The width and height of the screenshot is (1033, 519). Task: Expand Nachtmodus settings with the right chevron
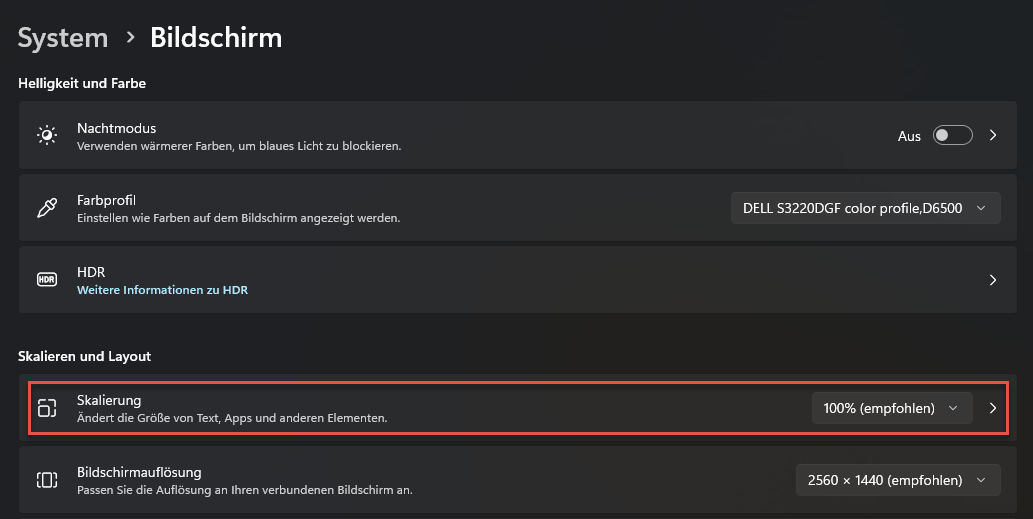pos(993,136)
